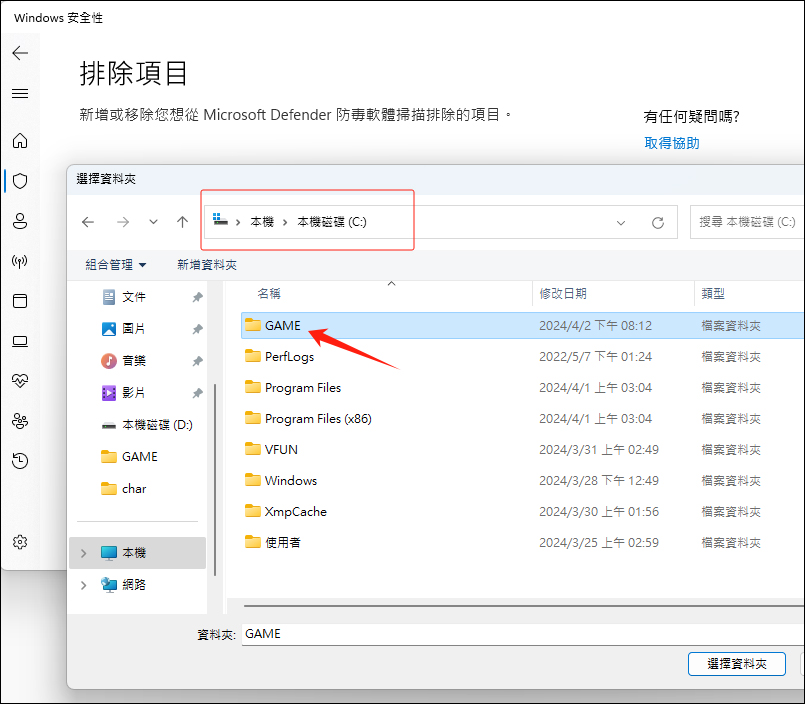Unpin 文件 pin icon
The height and width of the screenshot is (704, 805).
197,297
